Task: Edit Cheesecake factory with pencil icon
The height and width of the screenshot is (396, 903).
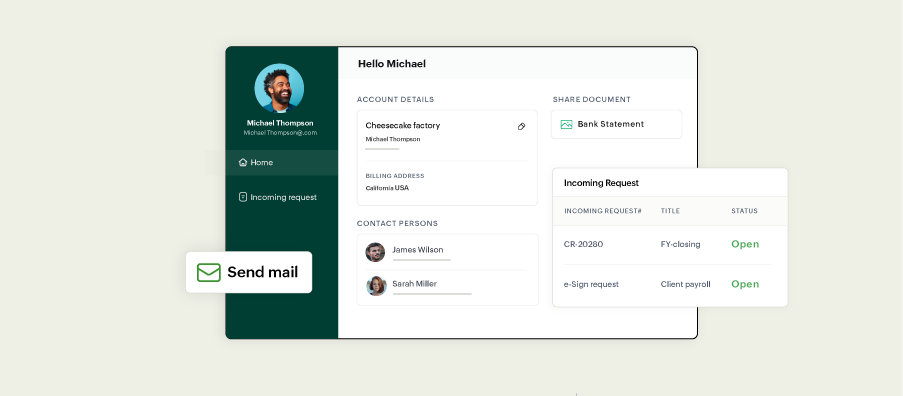Action: coord(521,126)
